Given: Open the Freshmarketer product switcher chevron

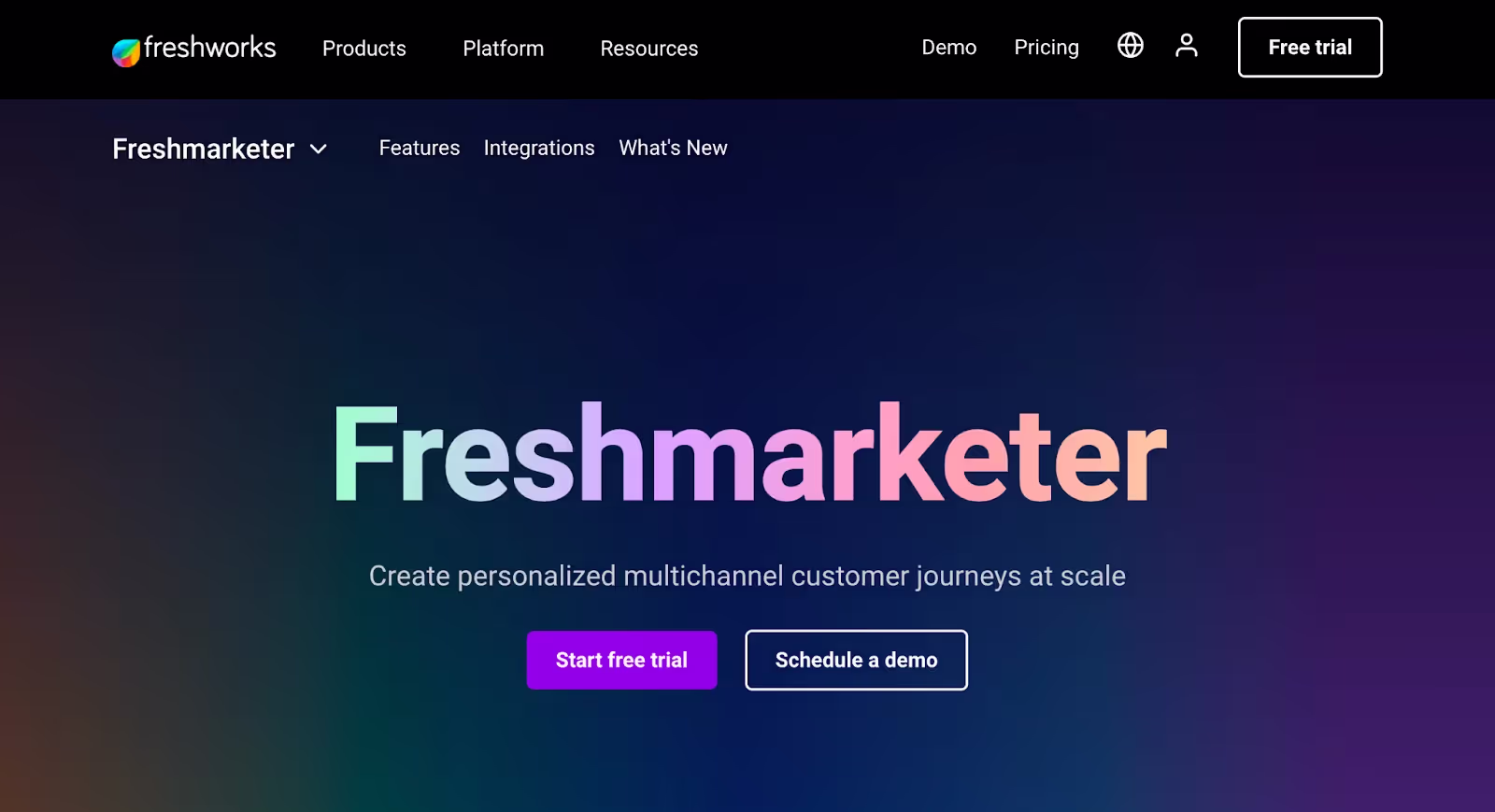Looking at the screenshot, I should point(318,150).
